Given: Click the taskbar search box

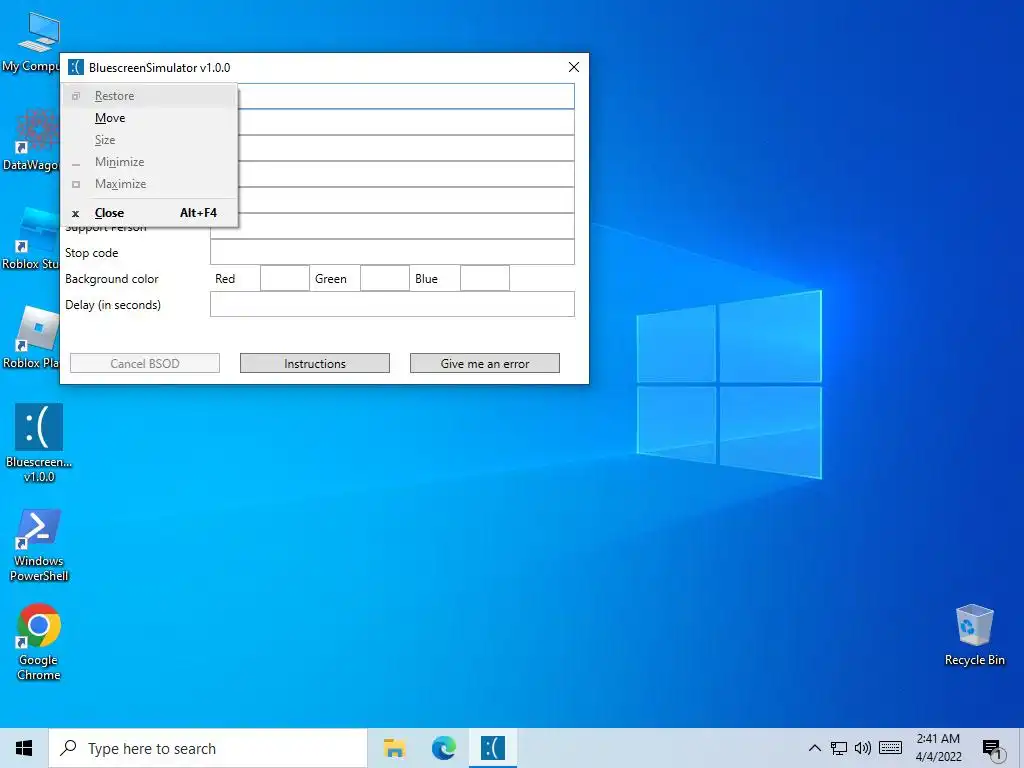Looking at the screenshot, I should coord(208,748).
